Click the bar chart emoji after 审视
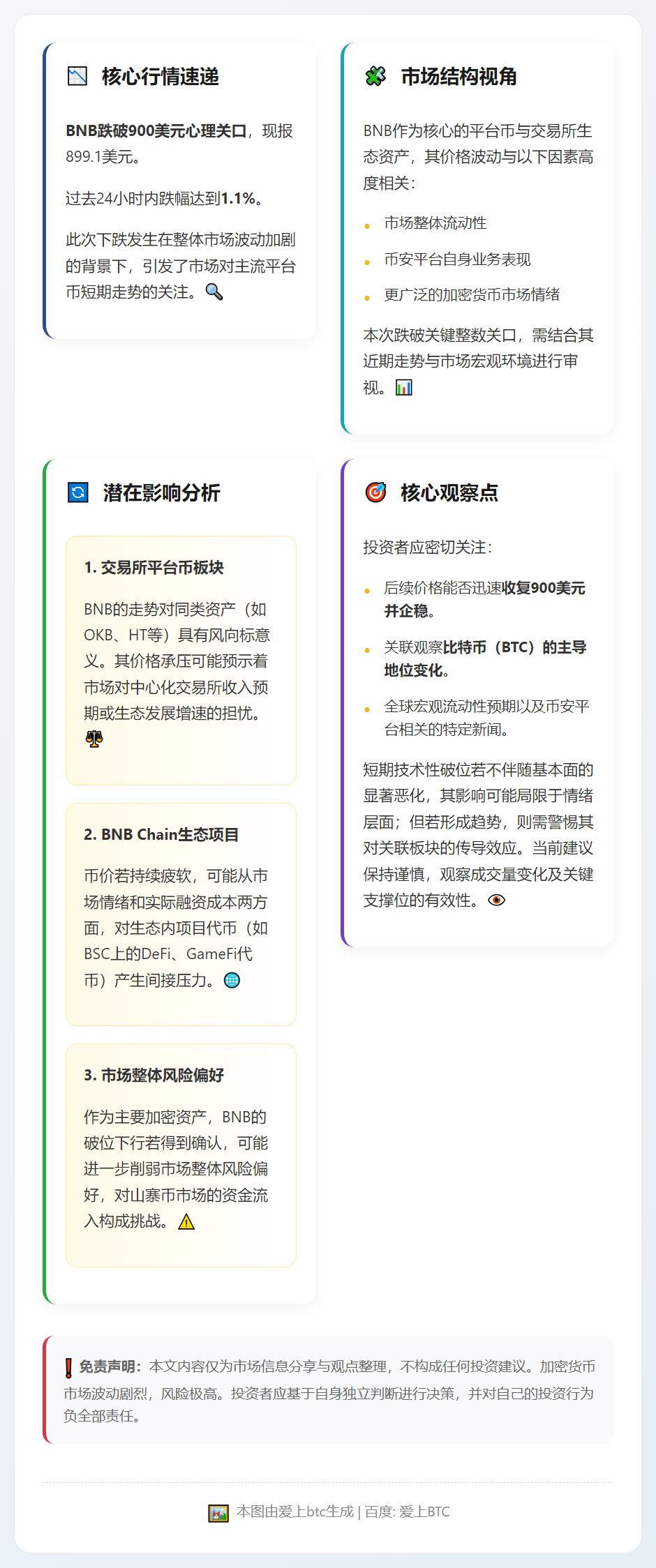The height and width of the screenshot is (1568, 656). [404, 387]
